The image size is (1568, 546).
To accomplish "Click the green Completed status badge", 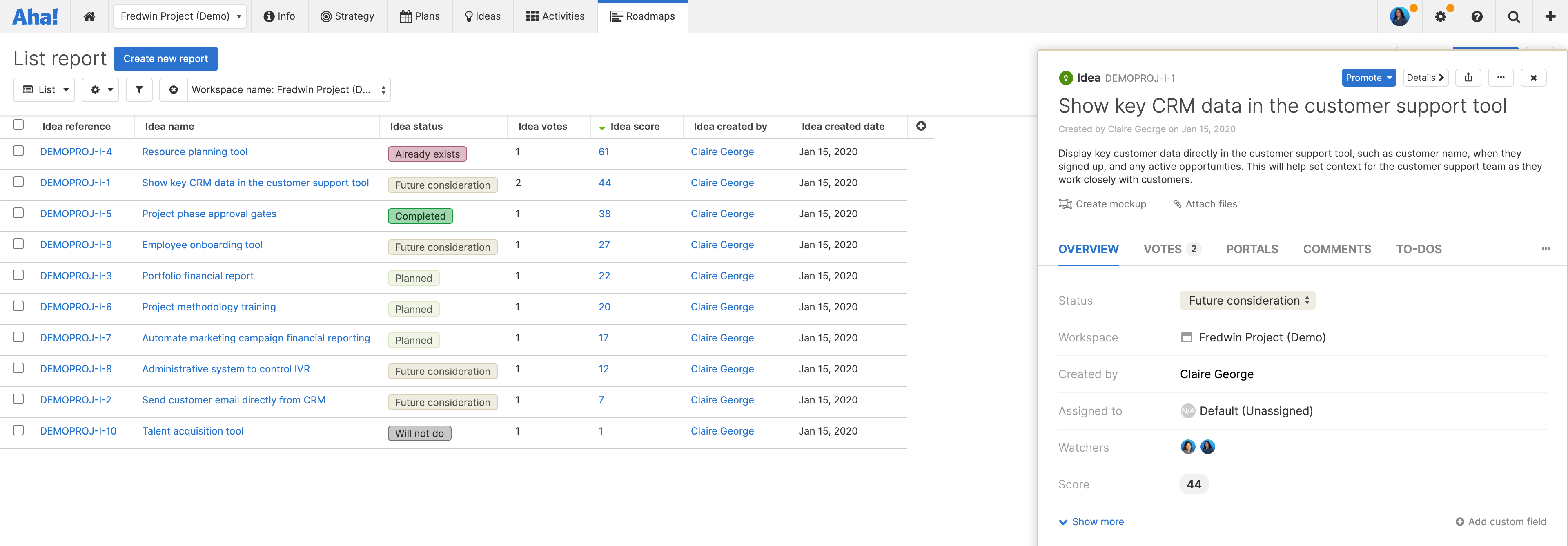I will 420,216.
